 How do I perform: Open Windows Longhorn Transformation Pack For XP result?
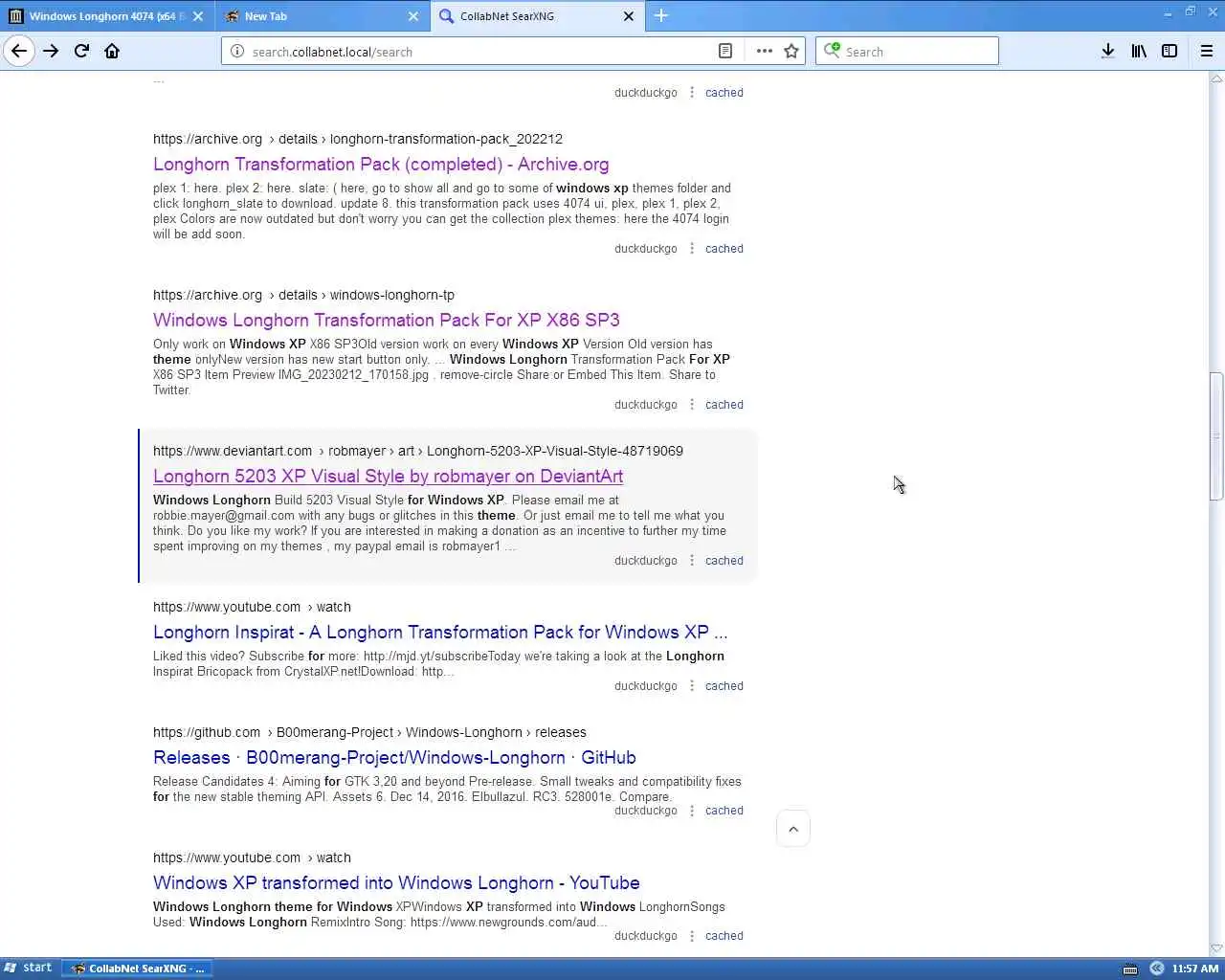coord(387,321)
